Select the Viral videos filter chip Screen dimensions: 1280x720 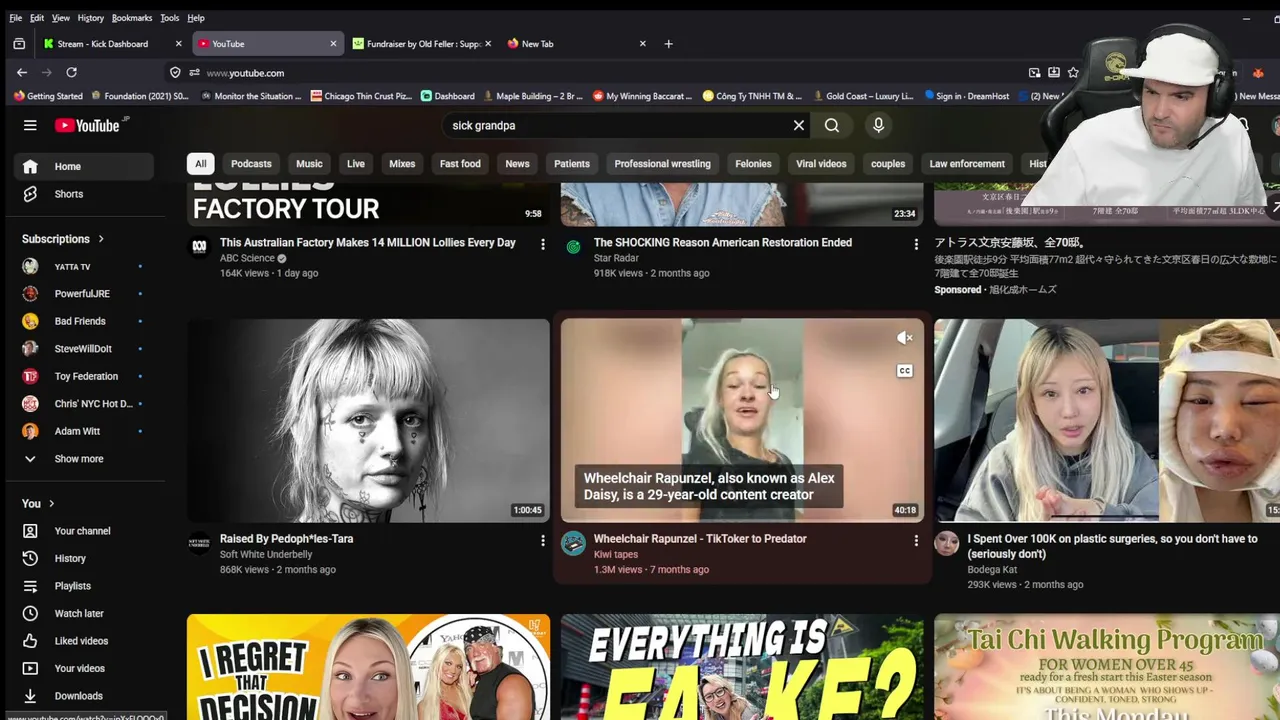coord(821,164)
